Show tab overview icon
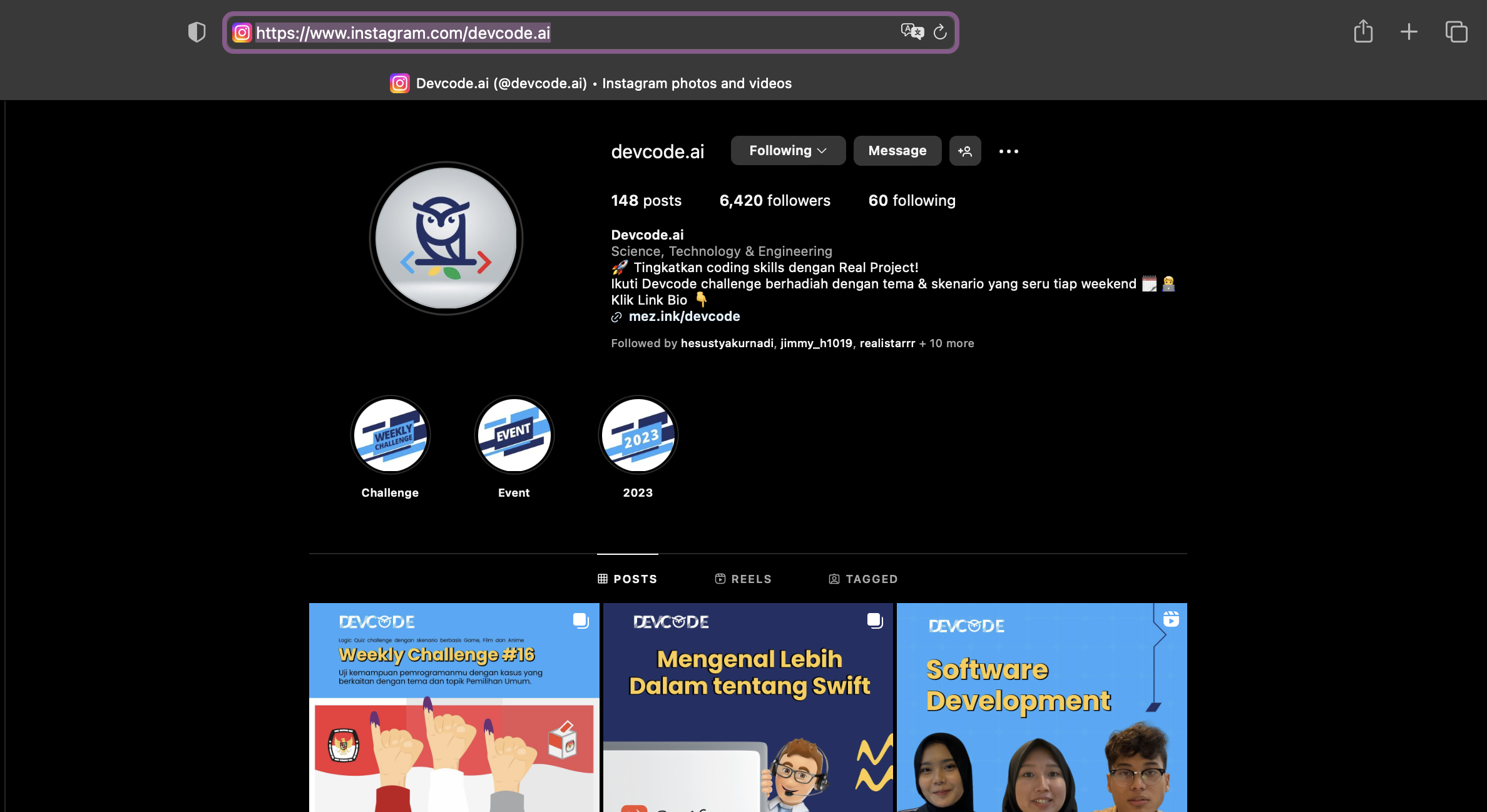1487x812 pixels. [x=1456, y=31]
